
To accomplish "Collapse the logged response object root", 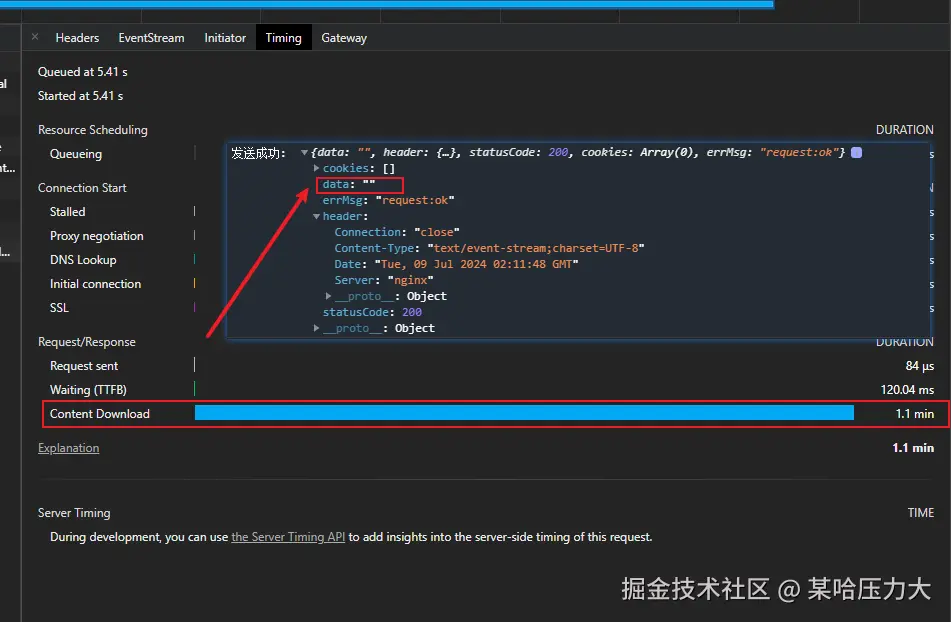I will click(x=304, y=153).
